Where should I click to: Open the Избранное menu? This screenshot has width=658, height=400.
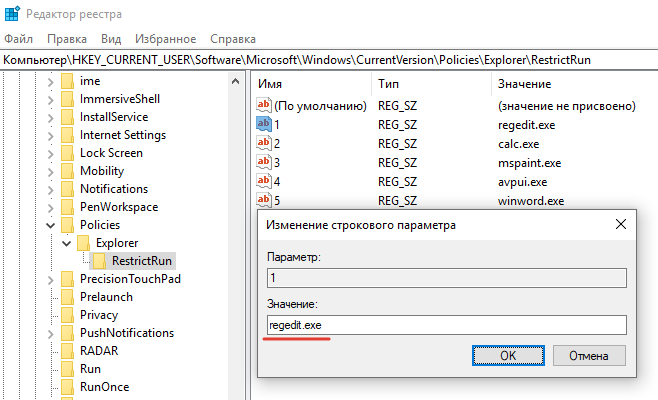pos(165,39)
